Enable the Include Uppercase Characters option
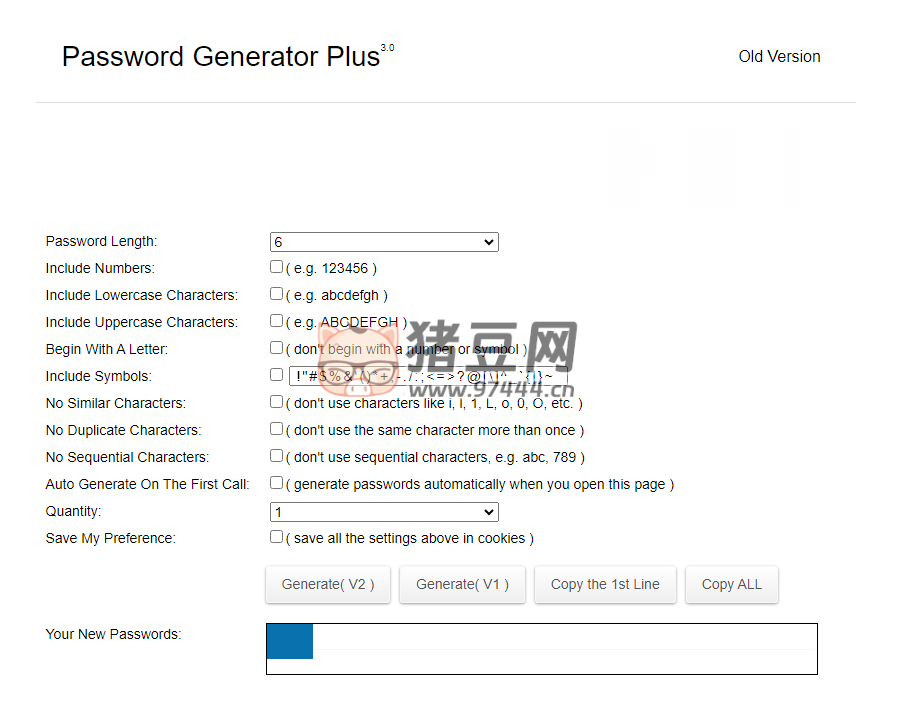The width and height of the screenshot is (897, 716). (x=276, y=320)
